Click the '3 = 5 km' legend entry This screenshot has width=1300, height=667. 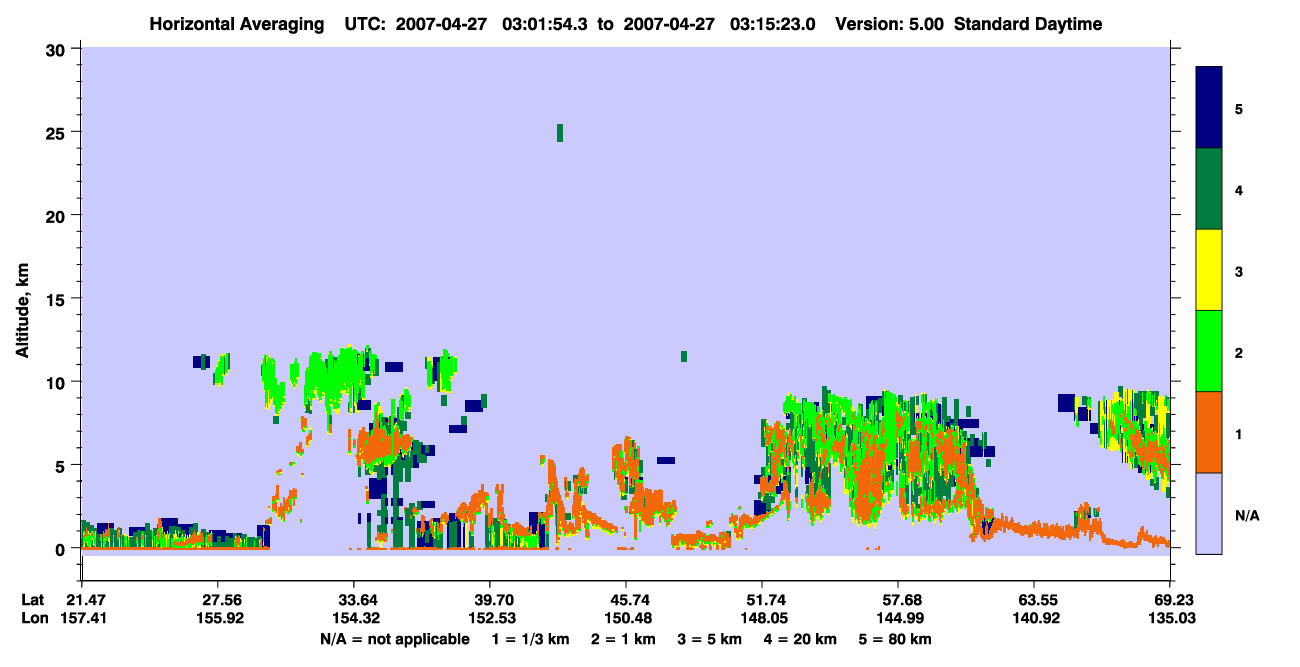pyautogui.click(x=711, y=639)
